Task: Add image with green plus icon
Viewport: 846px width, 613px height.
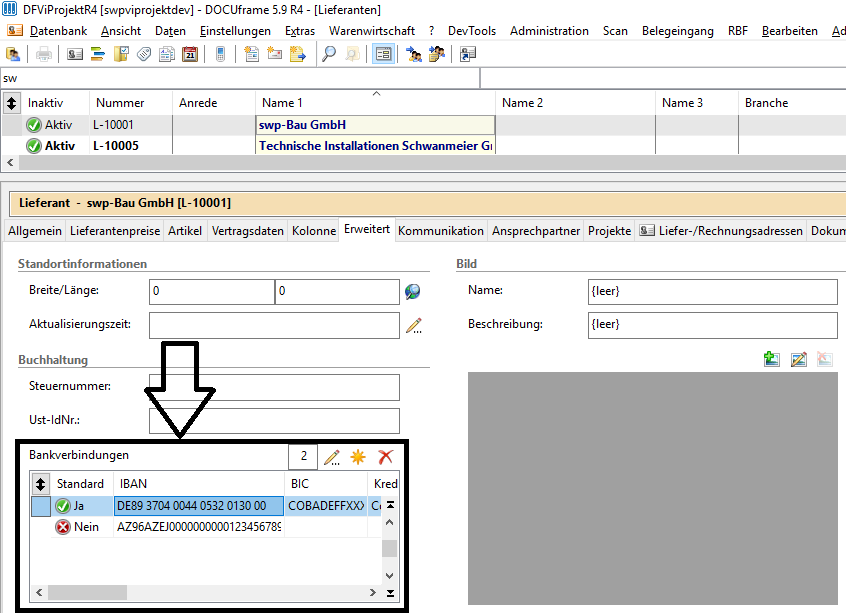Action: pos(772,358)
